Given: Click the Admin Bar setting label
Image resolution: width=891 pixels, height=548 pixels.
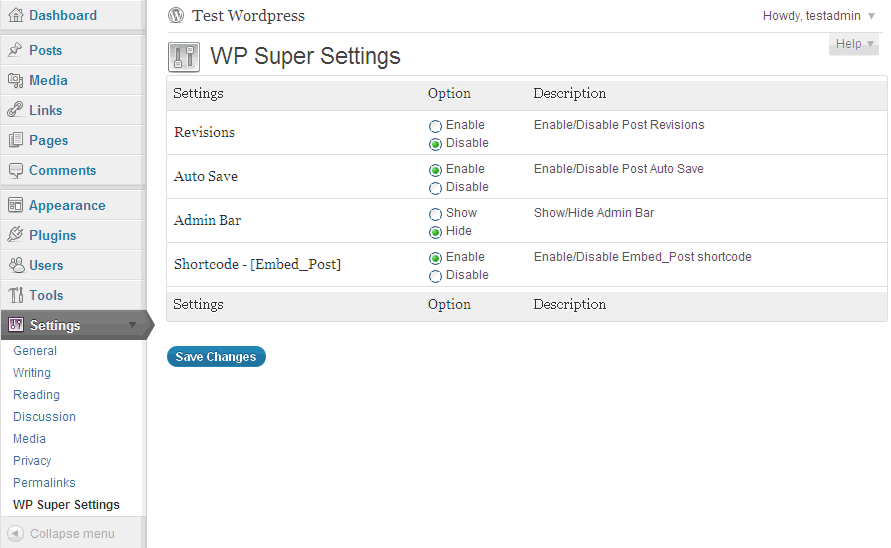Looking at the screenshot, I should point(207,221).
